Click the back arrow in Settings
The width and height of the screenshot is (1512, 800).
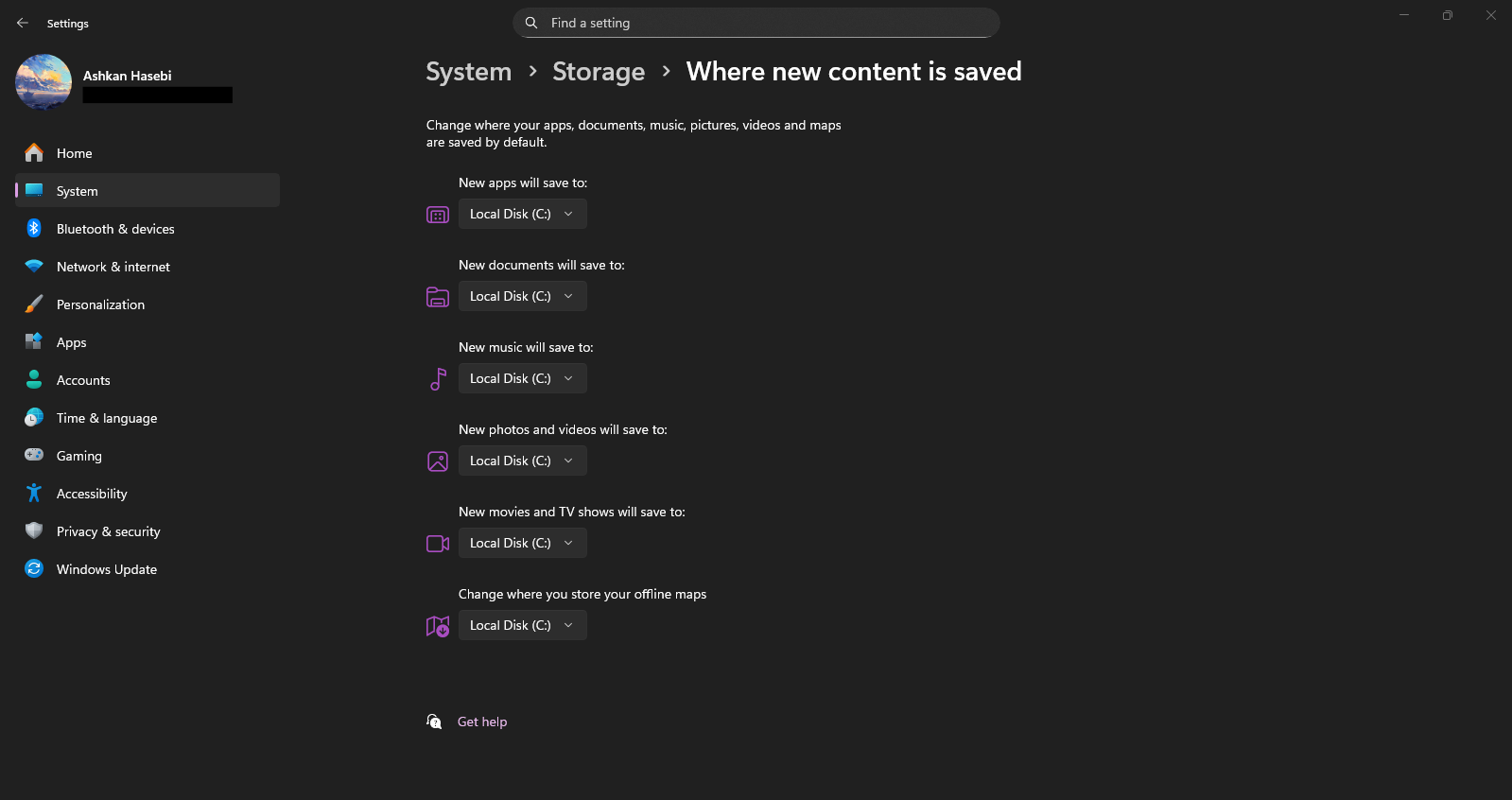23,23
